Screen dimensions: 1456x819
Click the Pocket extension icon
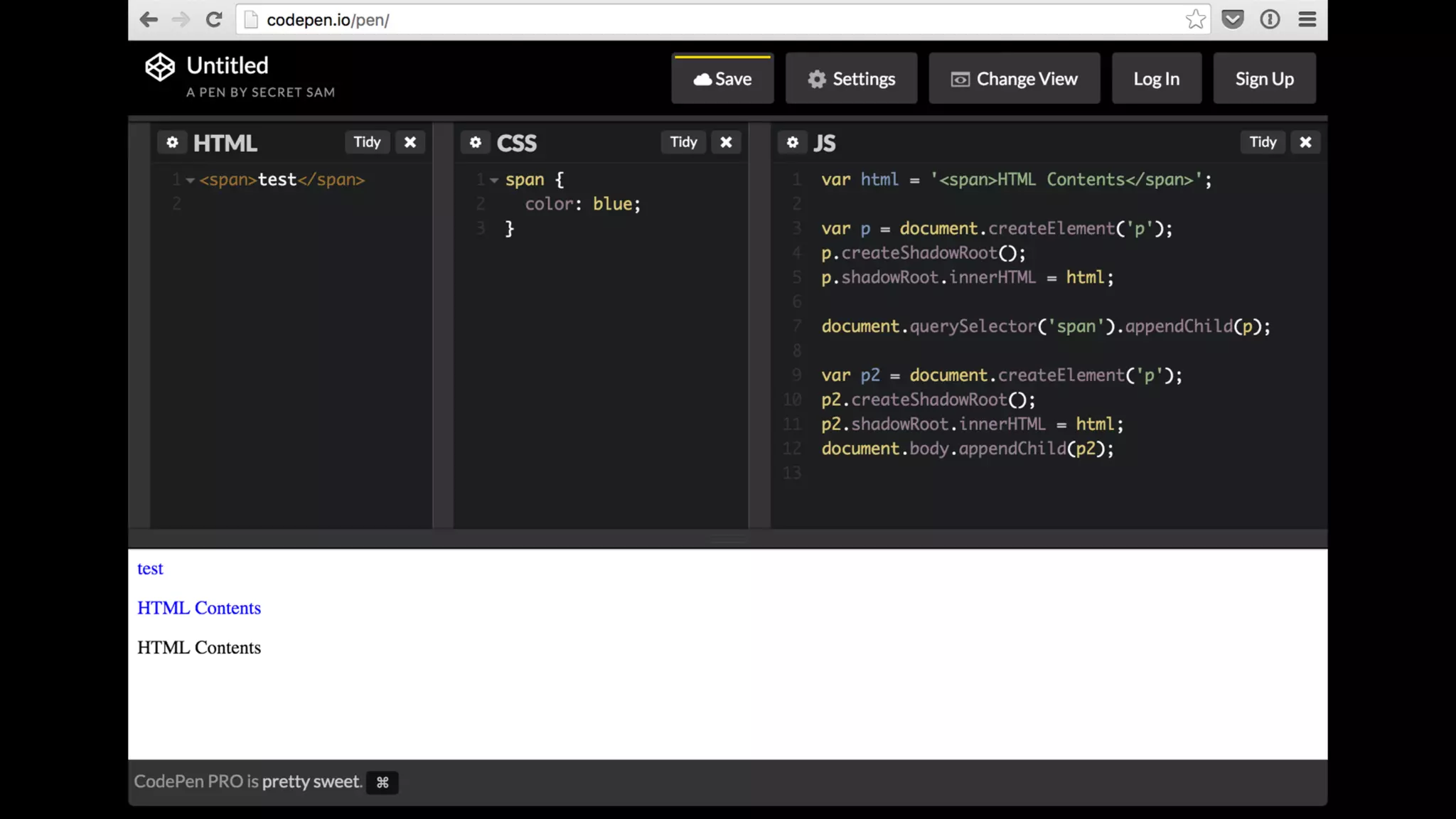pos(1233,19)
